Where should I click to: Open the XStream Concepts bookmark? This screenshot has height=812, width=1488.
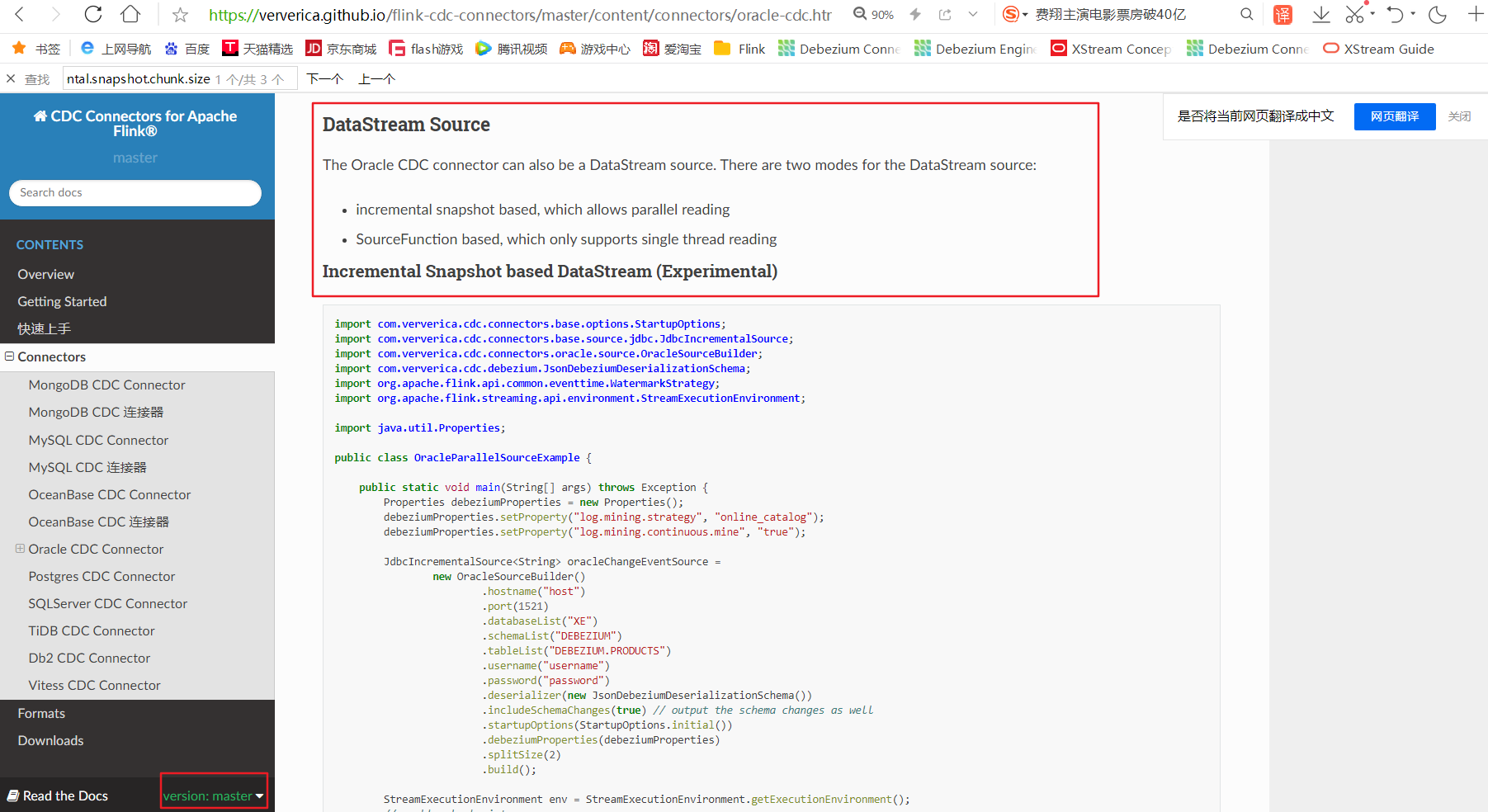pos(1111,49)
